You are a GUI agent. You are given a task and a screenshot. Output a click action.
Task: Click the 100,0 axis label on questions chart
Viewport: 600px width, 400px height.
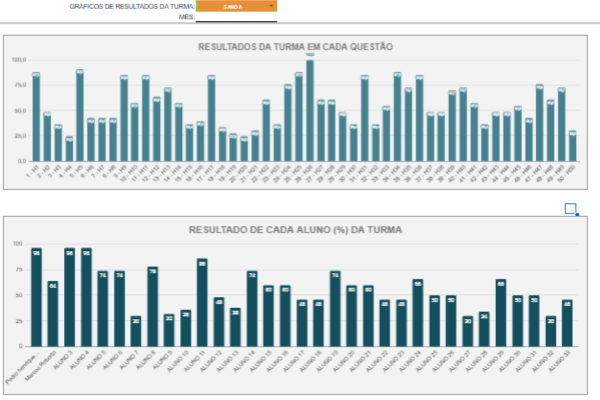click(18, 60)
